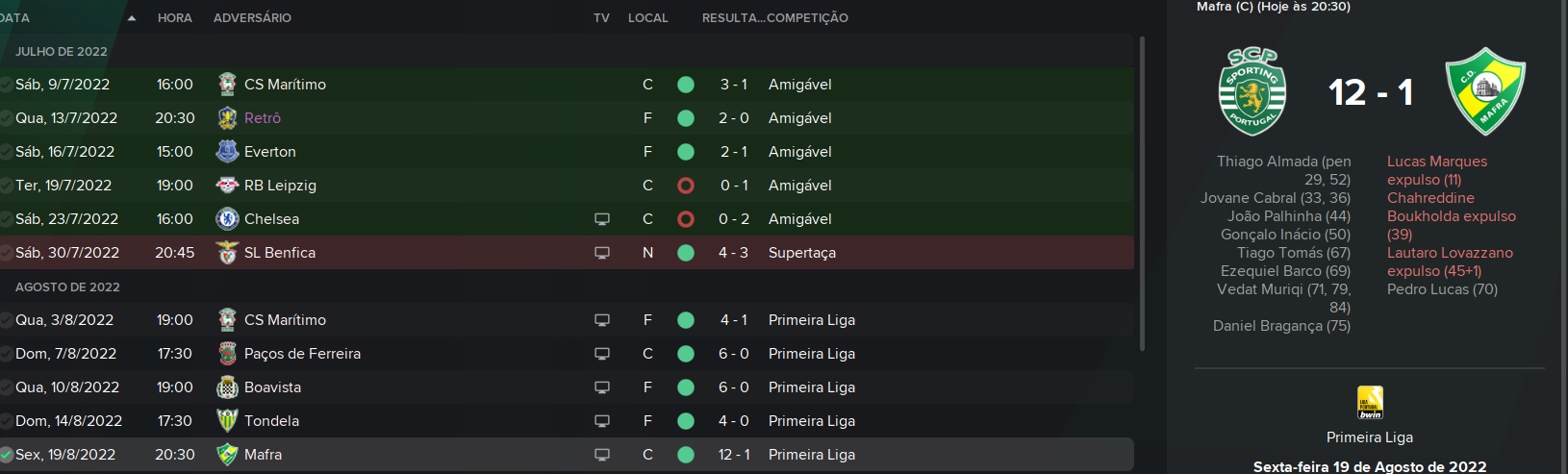The image size is (1568, 474).
Task: Click TV broadcast icon on the Benfica row
Action: point(602,253)
